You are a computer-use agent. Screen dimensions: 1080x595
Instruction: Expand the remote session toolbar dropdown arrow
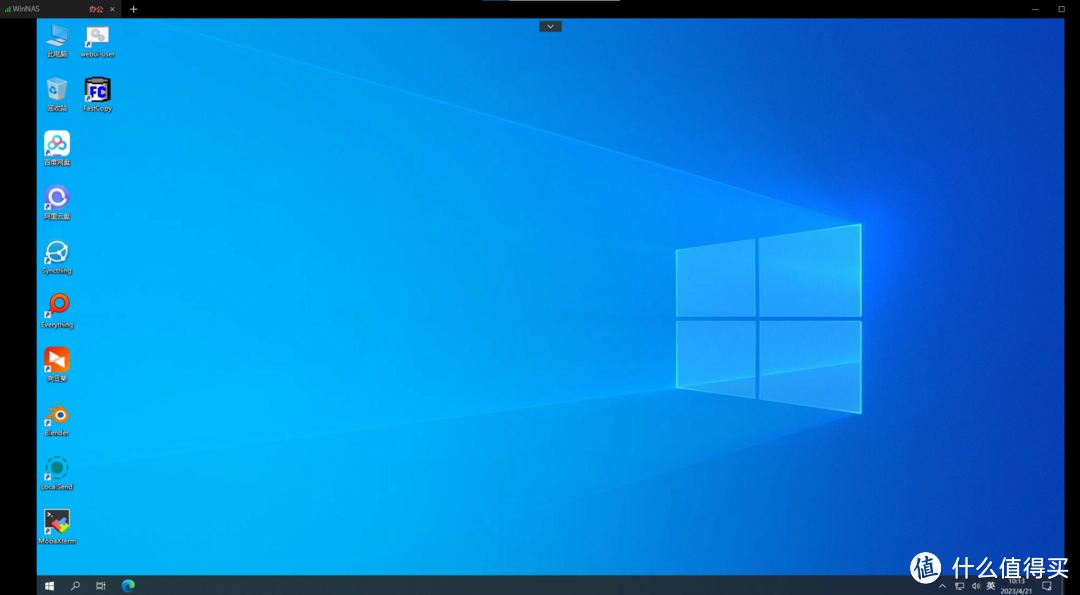pos(550,26)
